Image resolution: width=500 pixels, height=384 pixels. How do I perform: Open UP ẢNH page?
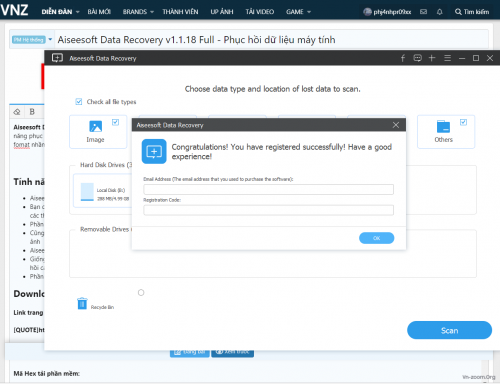click(x=222, y=12)
